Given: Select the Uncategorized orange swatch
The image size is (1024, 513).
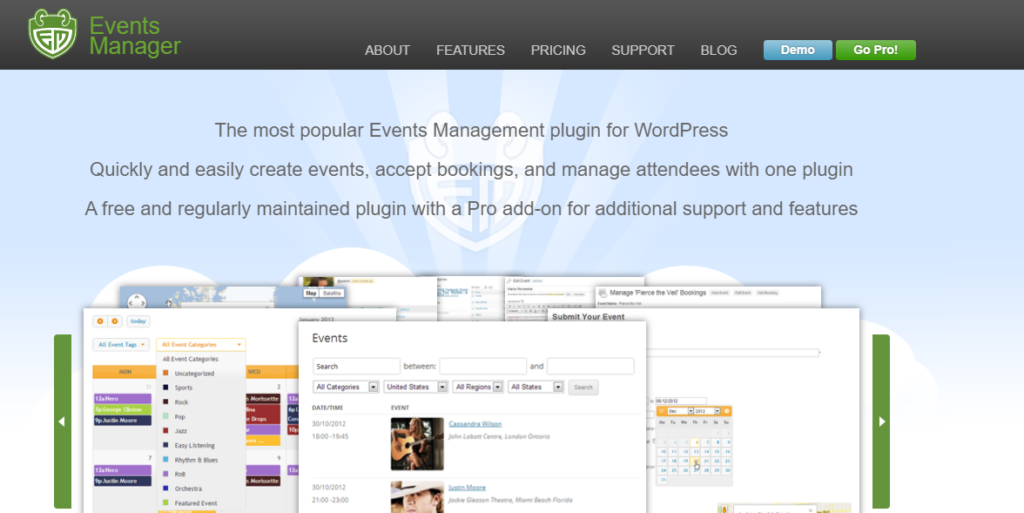Looking at the screenshot, I should point(165,373).
